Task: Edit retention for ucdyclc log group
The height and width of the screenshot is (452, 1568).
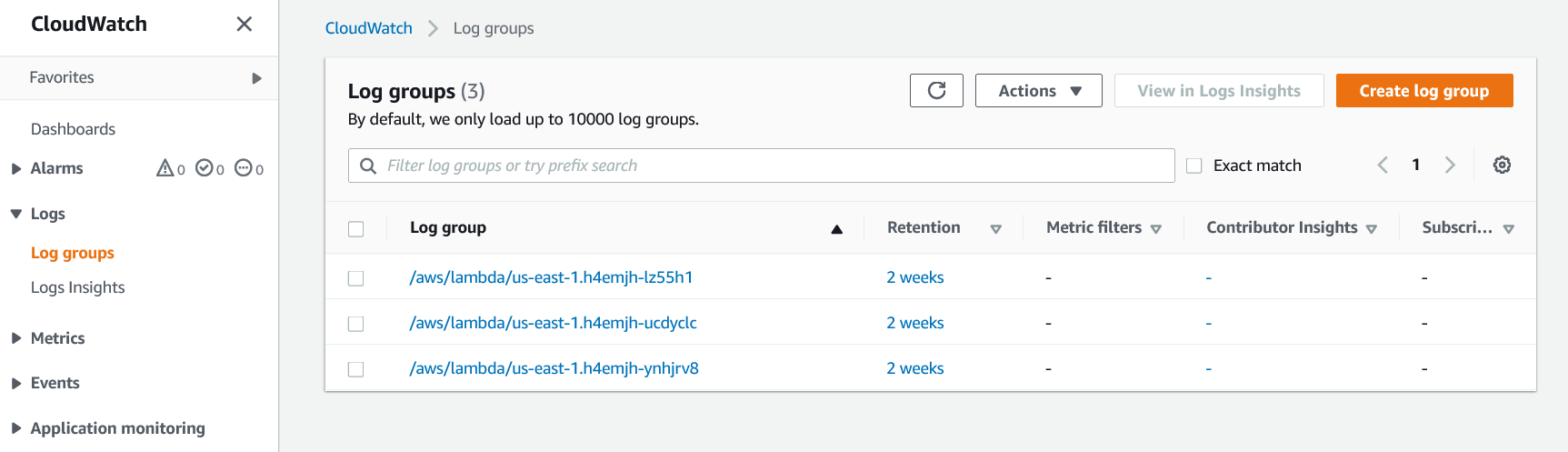Action: pos(914,323)
